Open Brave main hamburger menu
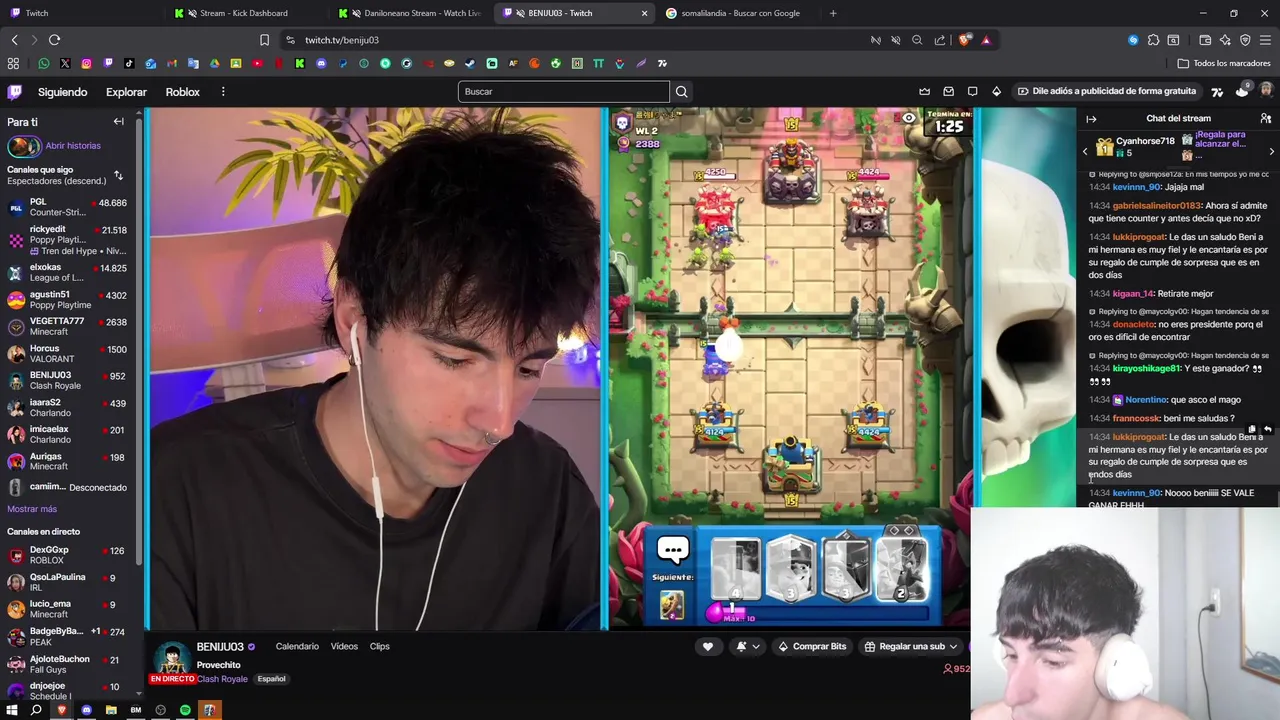This screenshot has width=1280, height=720. click(1265, 40)
